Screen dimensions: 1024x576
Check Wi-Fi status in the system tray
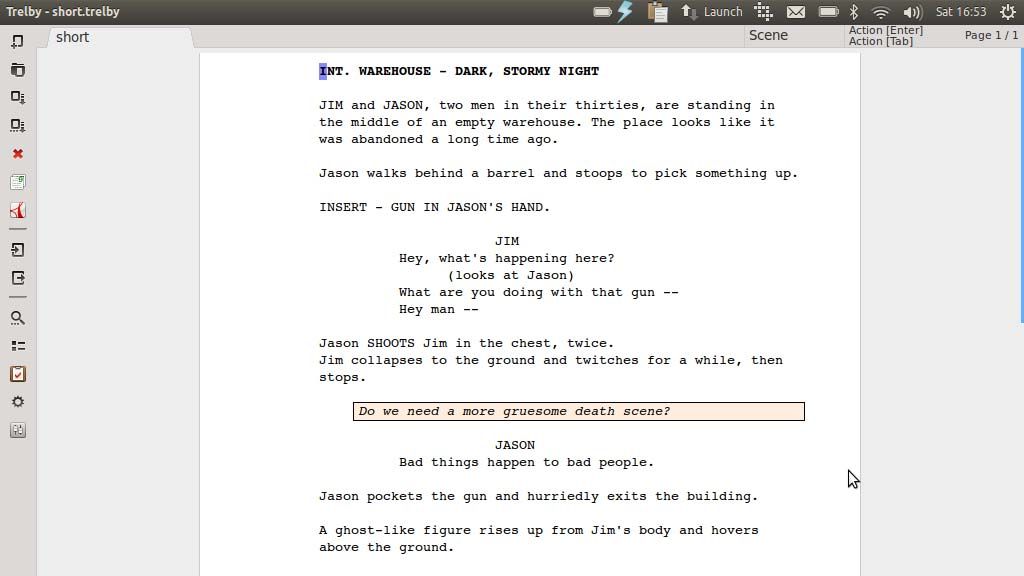pyautogui.click(x=879, y=11)
